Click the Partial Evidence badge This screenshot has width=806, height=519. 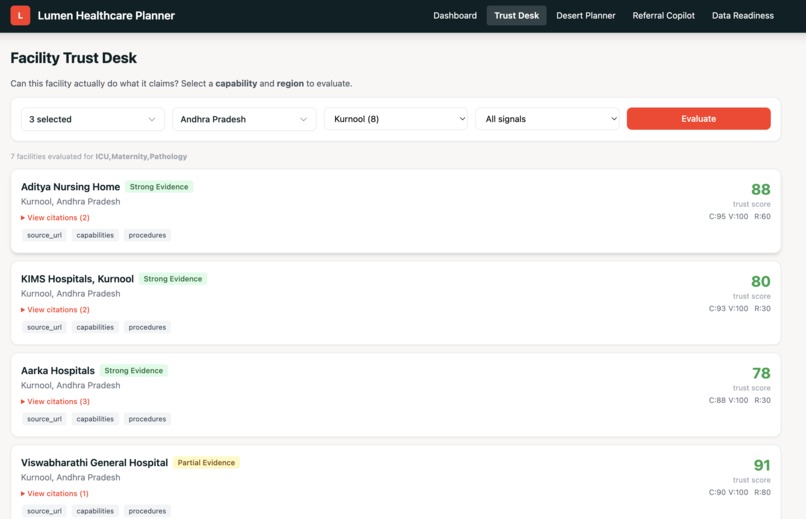point(206,463)
